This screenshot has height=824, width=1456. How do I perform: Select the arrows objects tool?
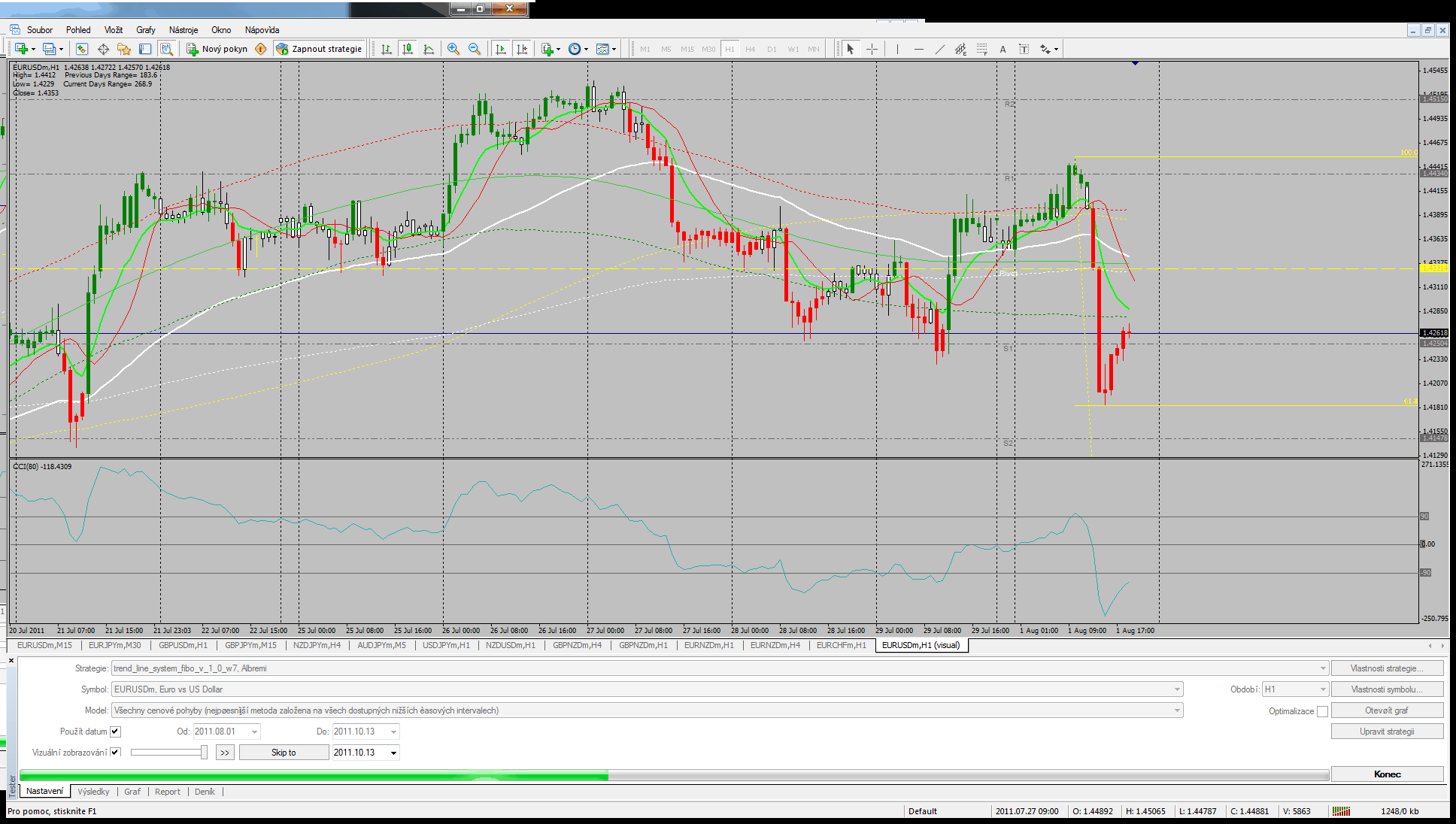1045,49
